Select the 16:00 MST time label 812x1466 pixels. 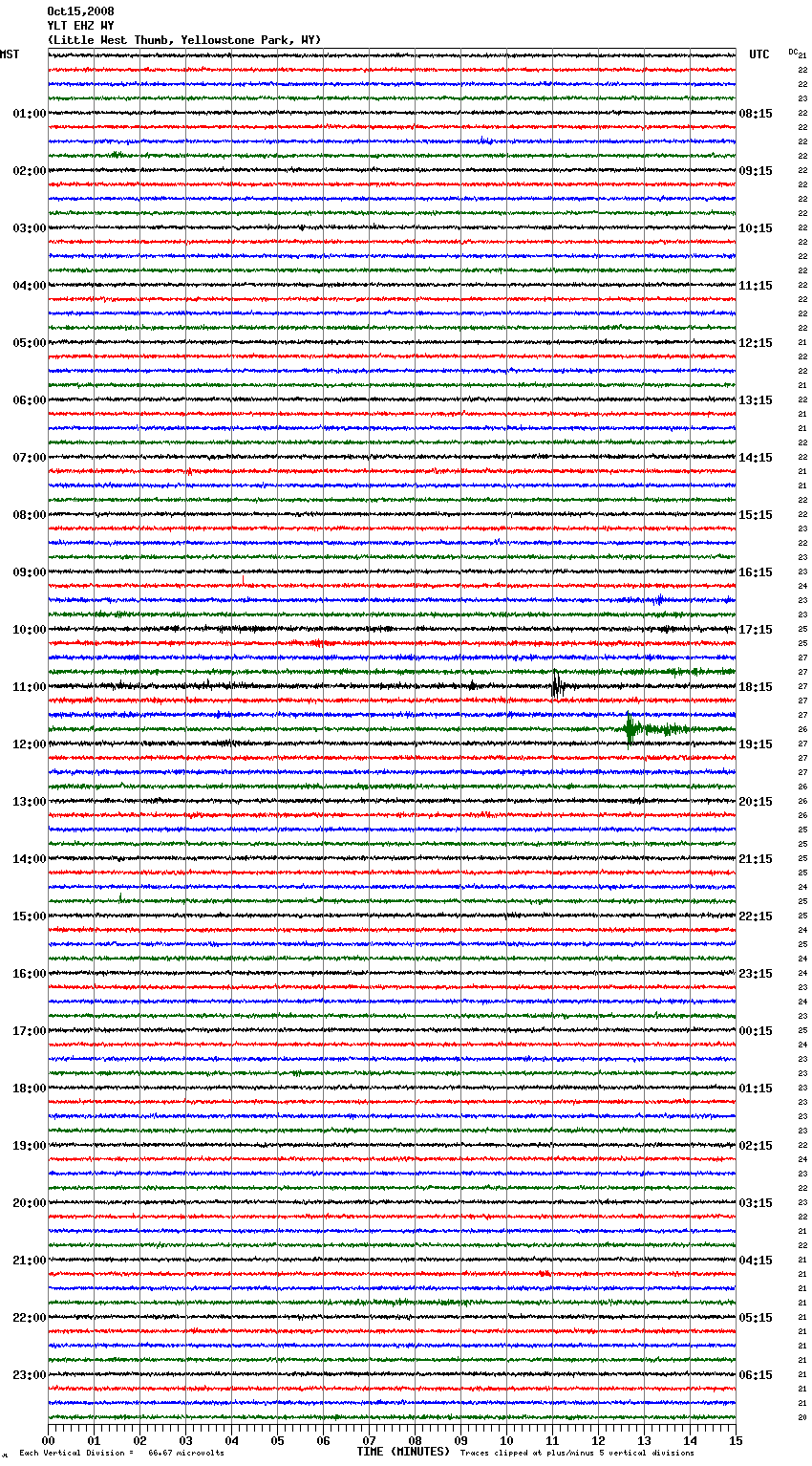(x=30, y=974)
